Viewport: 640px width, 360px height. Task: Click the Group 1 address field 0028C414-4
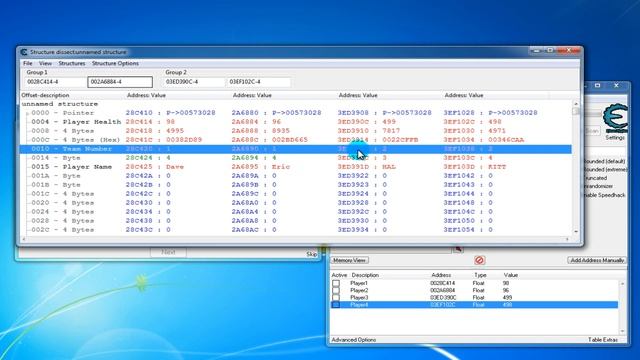(x=56, y=82)
